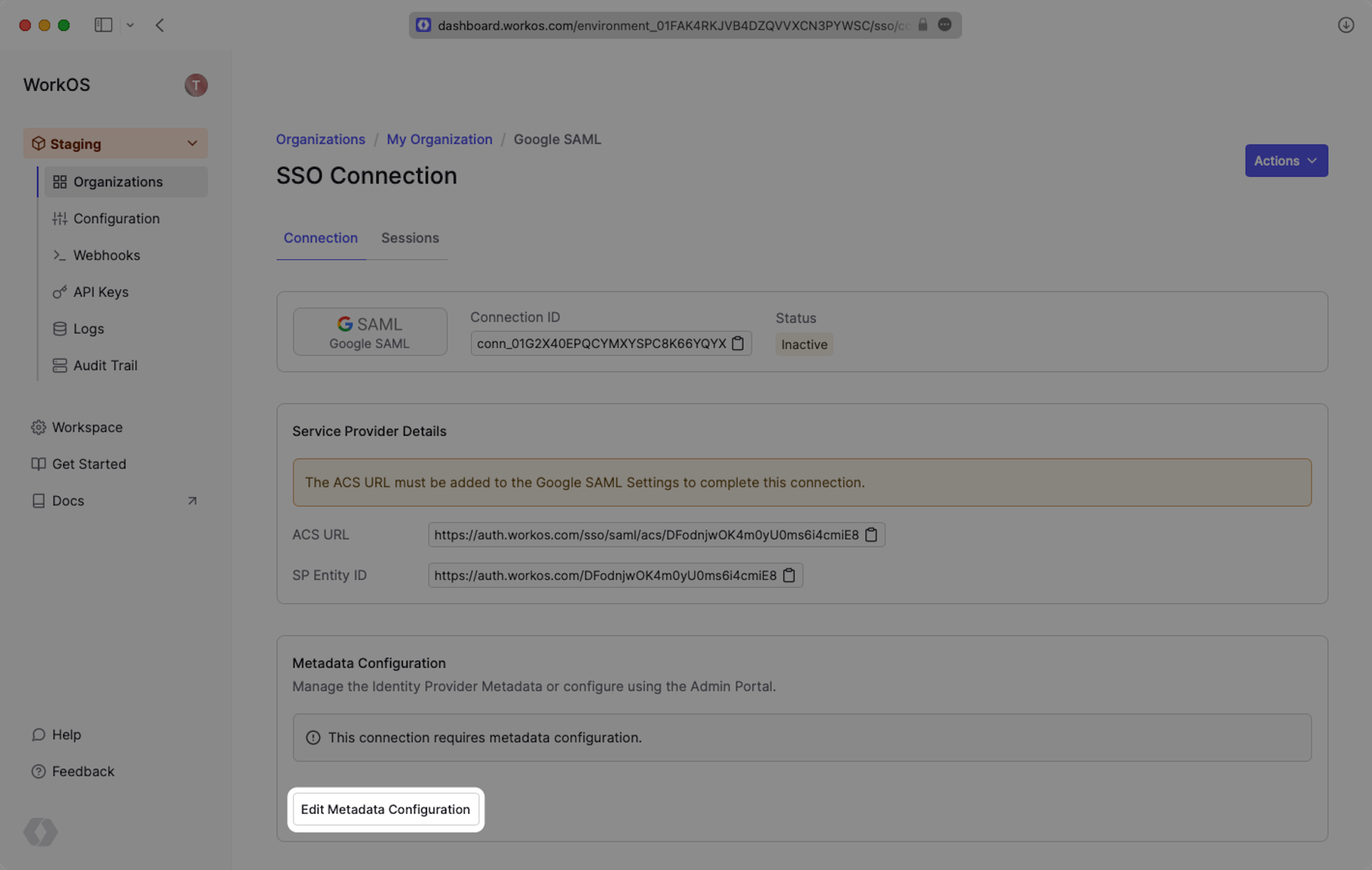The height and width of the screenshot is (870, 1372).
Task: Copy the Connection ID to clipboard
Action: 737,343
